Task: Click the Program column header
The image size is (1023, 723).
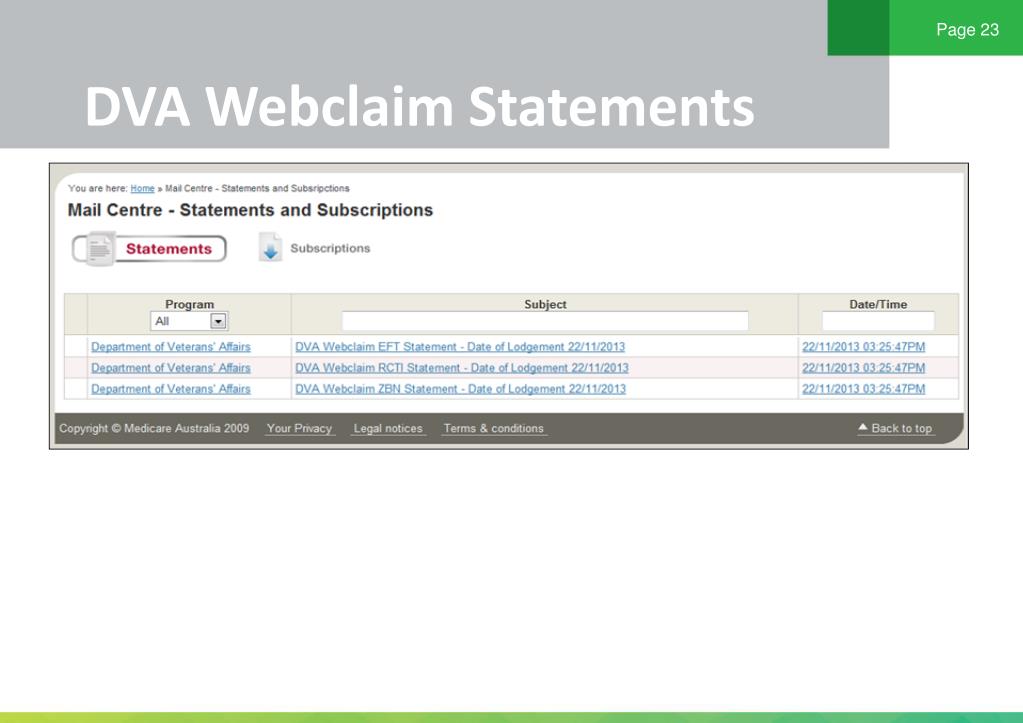Action: (189, 304)
